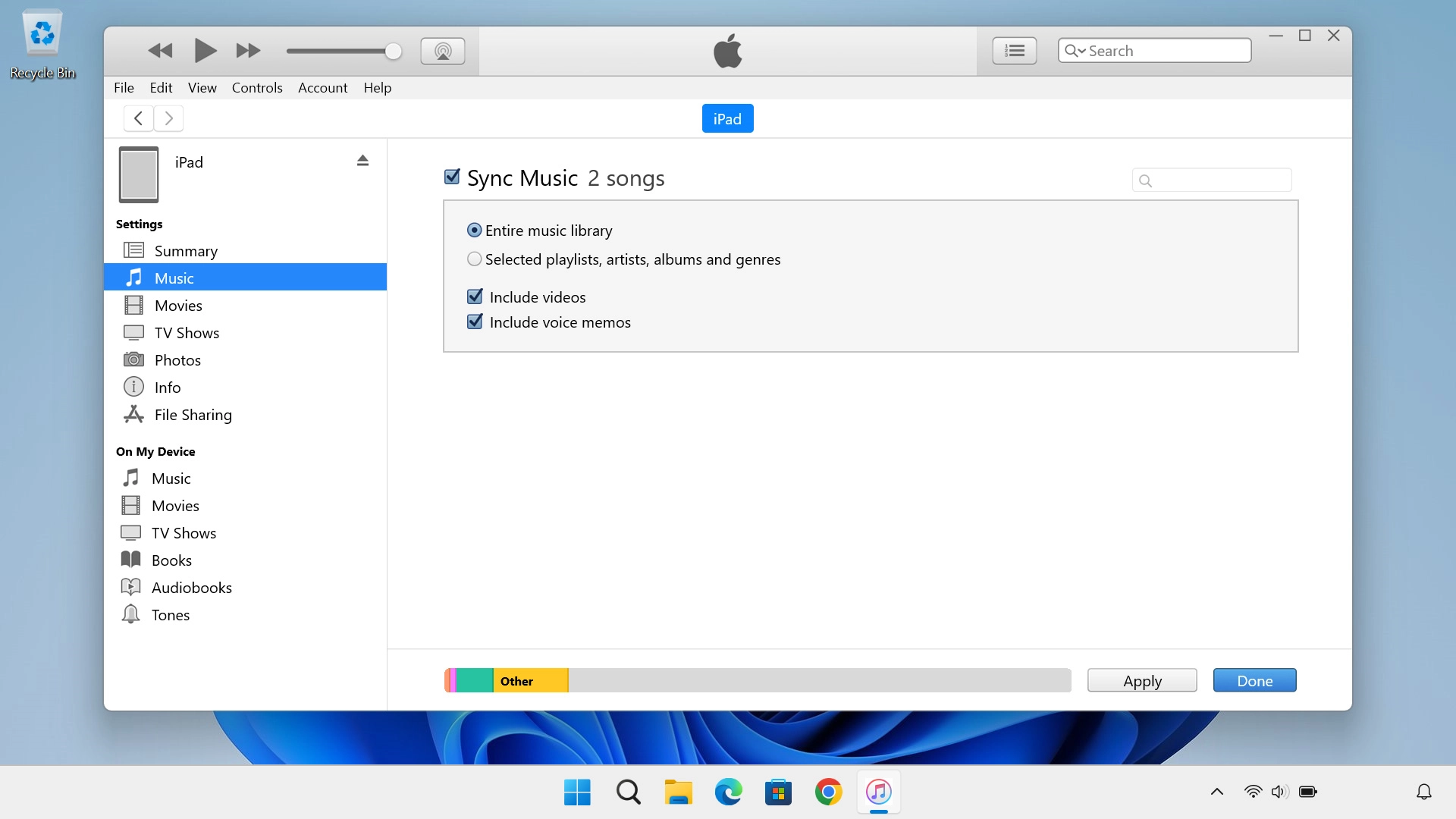This screenshot has width=1456, height=819.
Task: Disable Include videos checkbox
Action: (x=475, y=297)
